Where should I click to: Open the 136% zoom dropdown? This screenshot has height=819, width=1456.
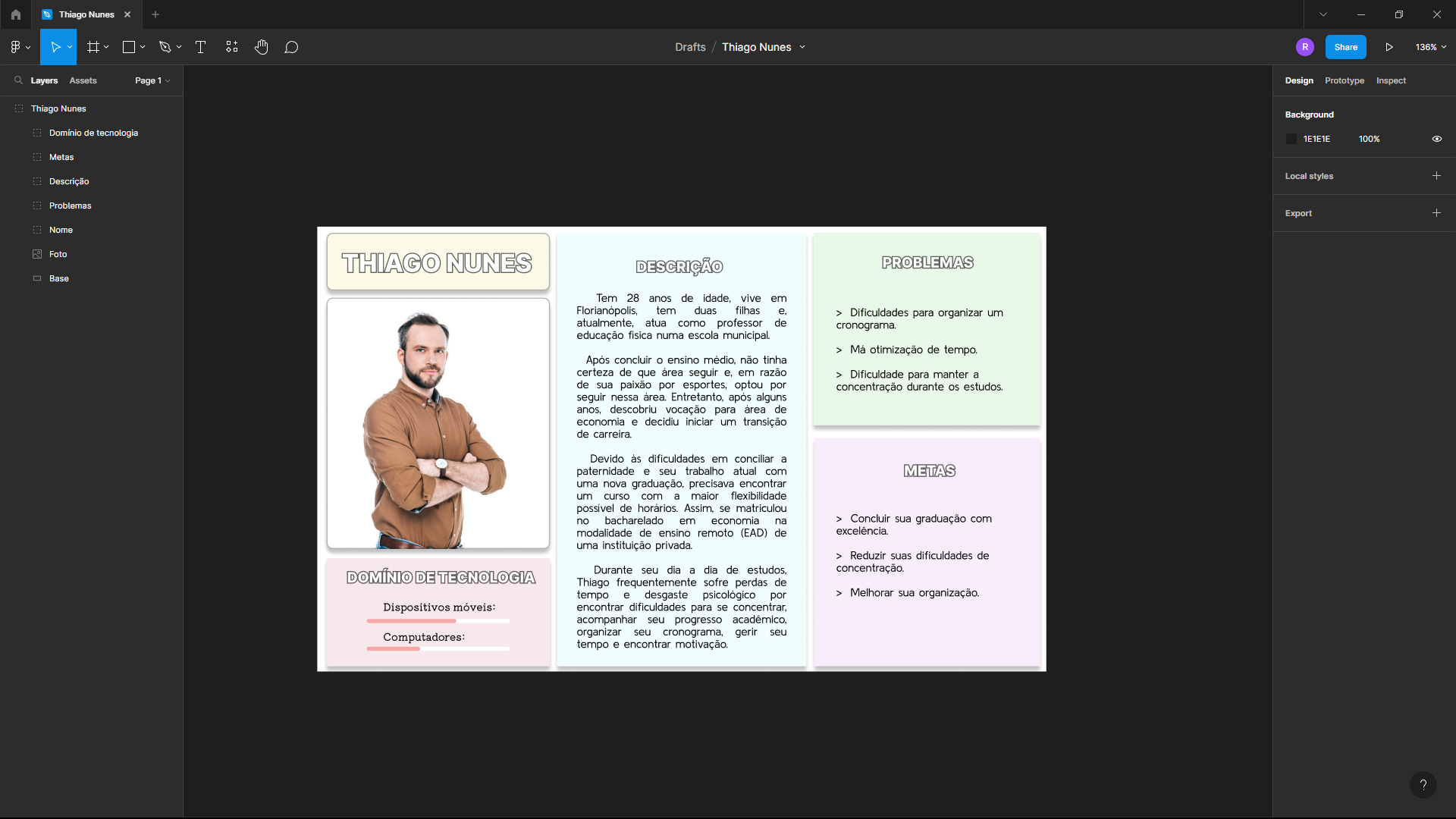click(x=1431, y=47)
